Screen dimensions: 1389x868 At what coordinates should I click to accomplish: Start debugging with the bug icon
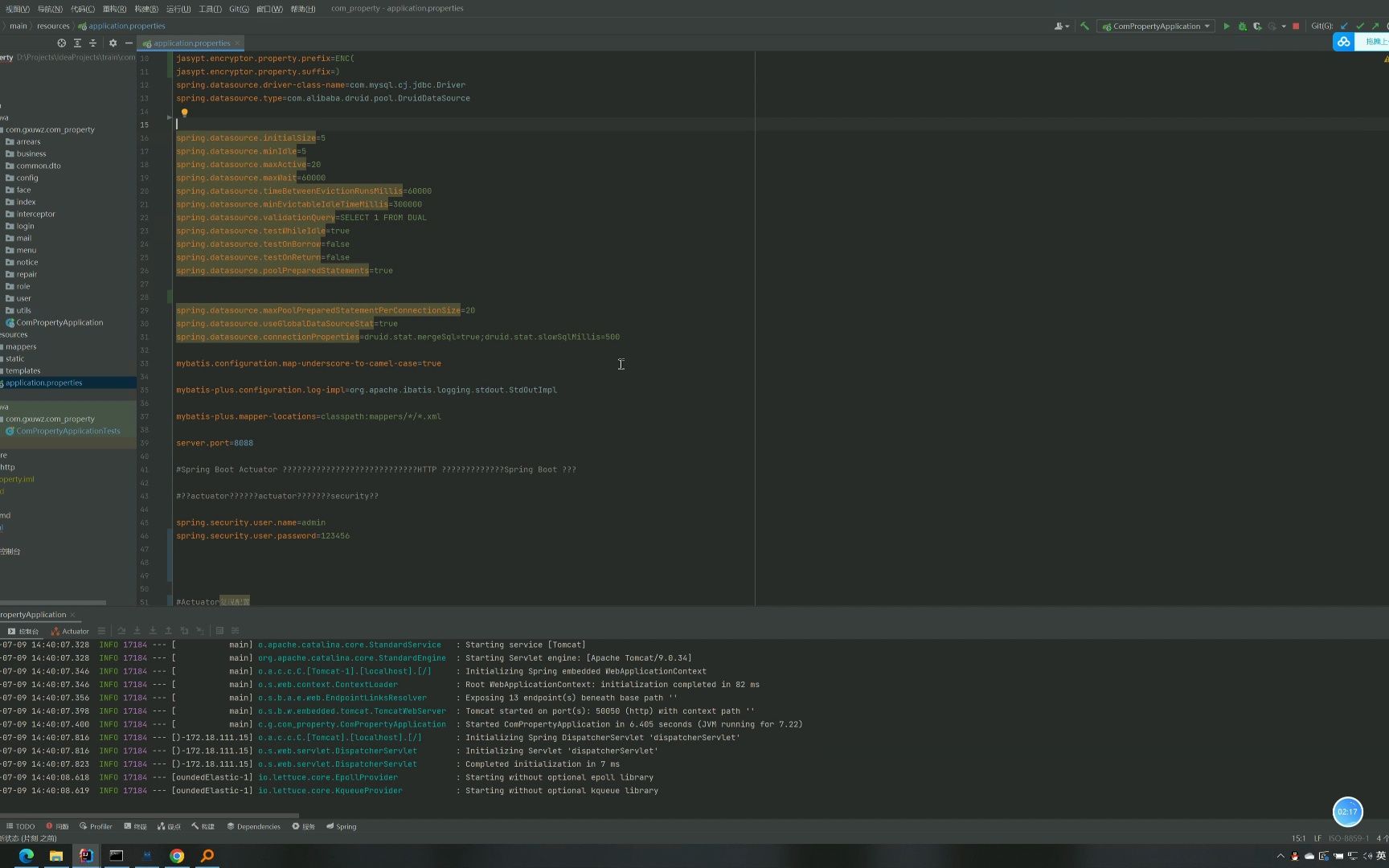(x=1242, y=26)
